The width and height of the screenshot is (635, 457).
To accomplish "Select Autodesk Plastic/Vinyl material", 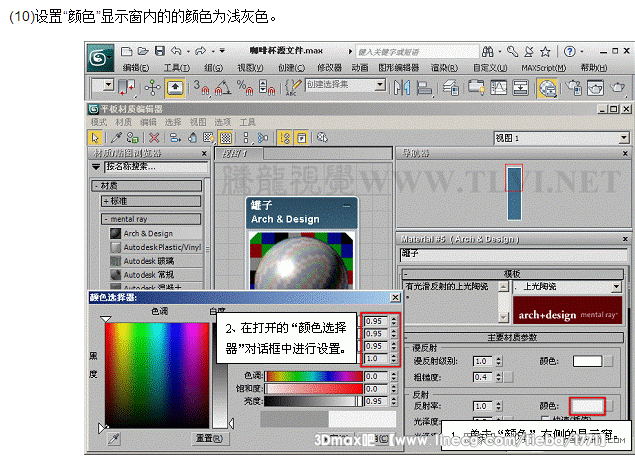I will click(x=156, y=247).
